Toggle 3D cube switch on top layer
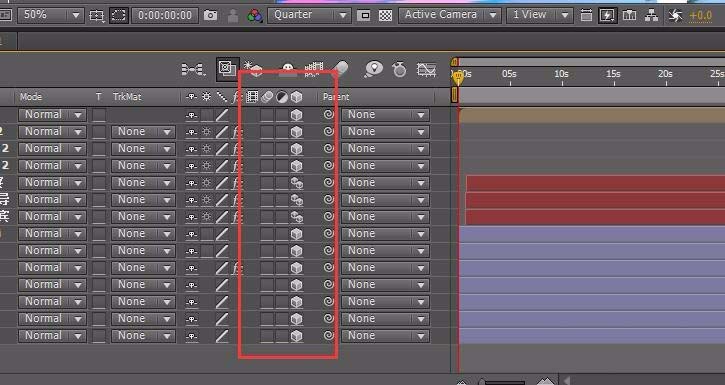 click(x=296, y=115)
